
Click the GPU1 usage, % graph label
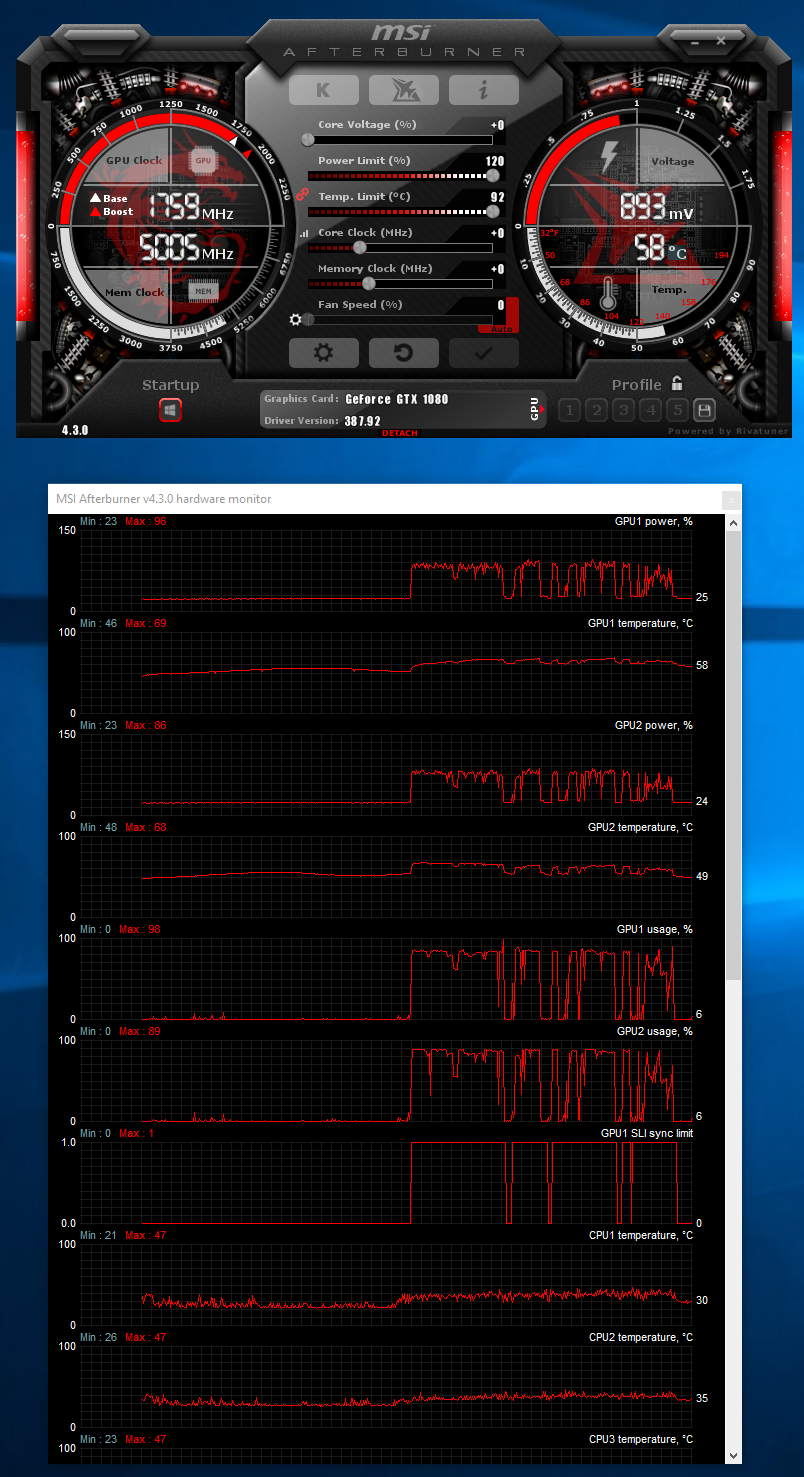(654, 930)
